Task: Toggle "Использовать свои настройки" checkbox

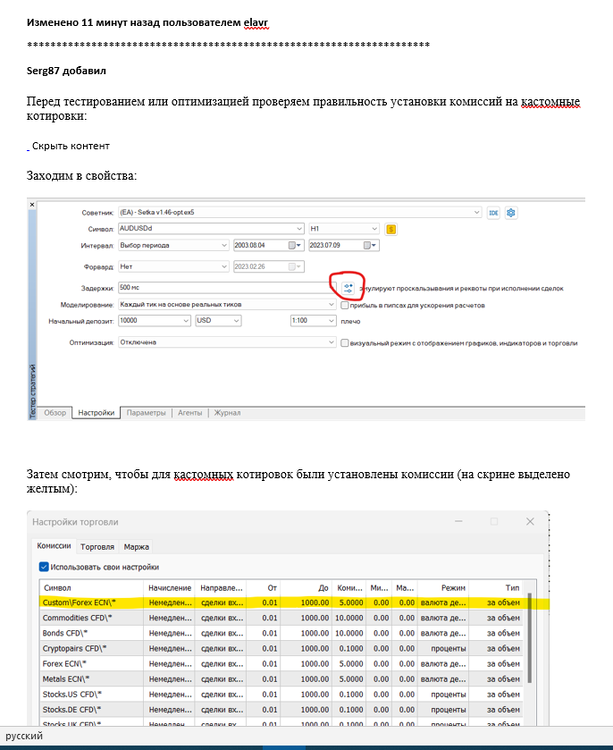Action: coord(44,567)
